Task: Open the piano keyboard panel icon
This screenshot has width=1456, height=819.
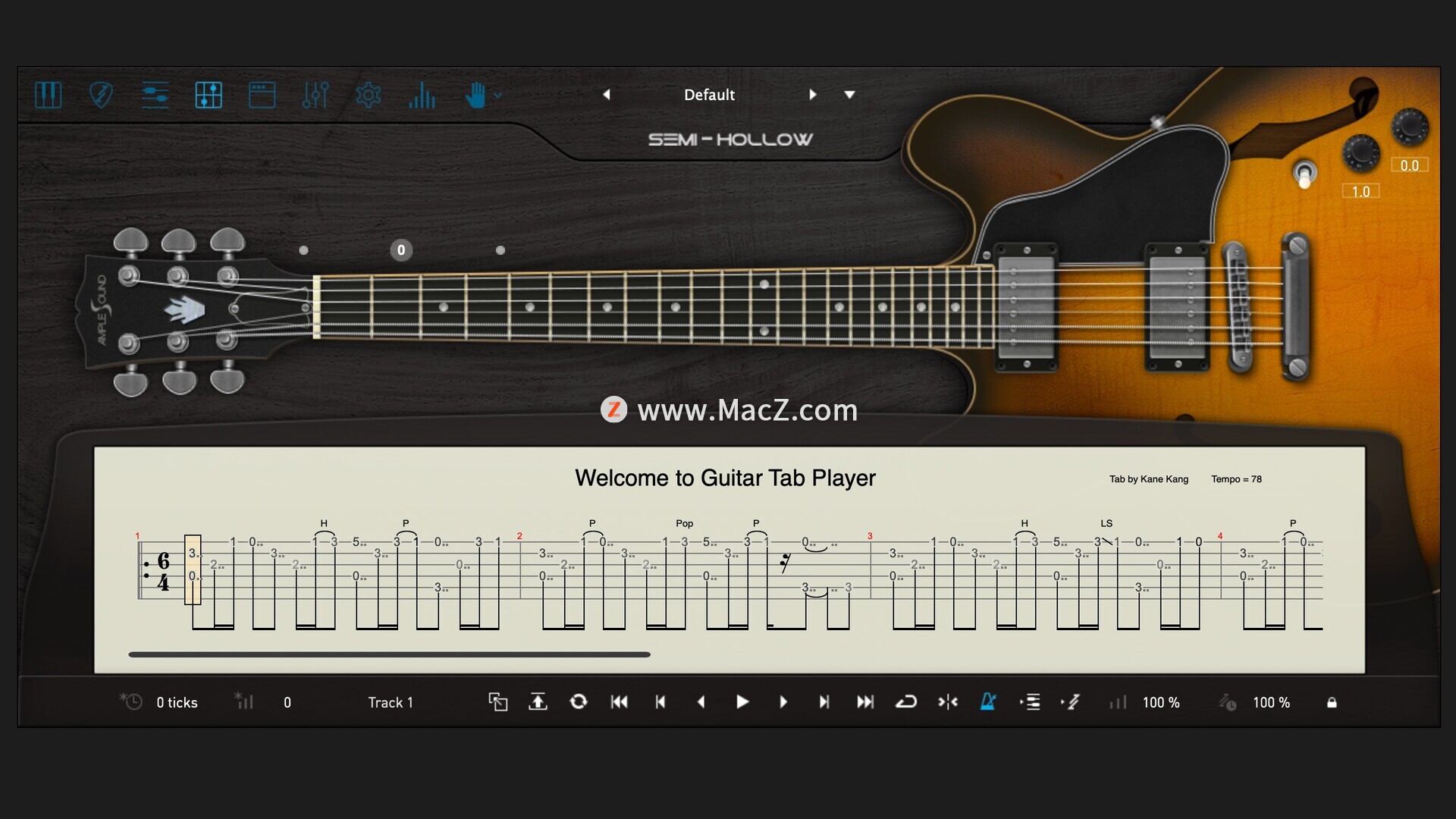Action: (49, 95)
